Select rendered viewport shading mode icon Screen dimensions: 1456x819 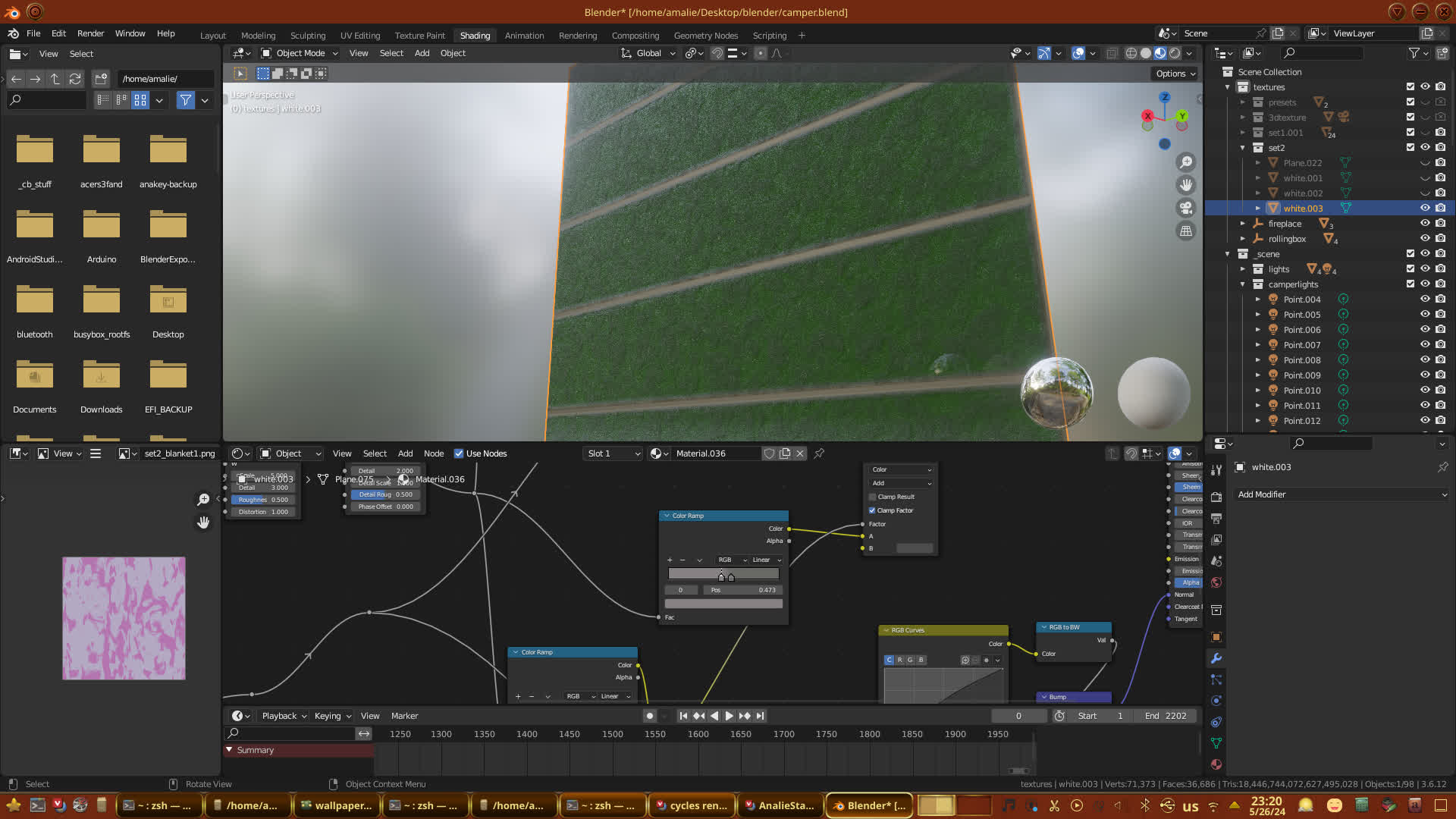point(1175,53)
